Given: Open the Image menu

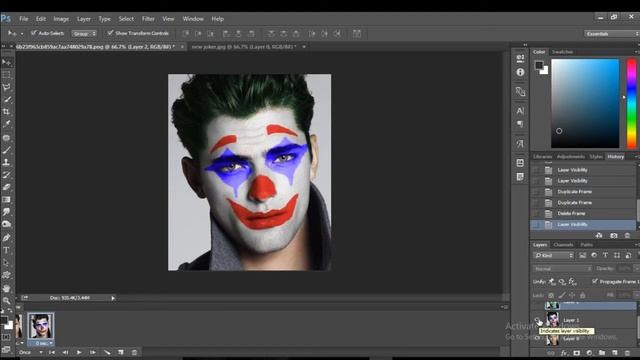Looking at the screenshot, I should [x=61, y=19].
